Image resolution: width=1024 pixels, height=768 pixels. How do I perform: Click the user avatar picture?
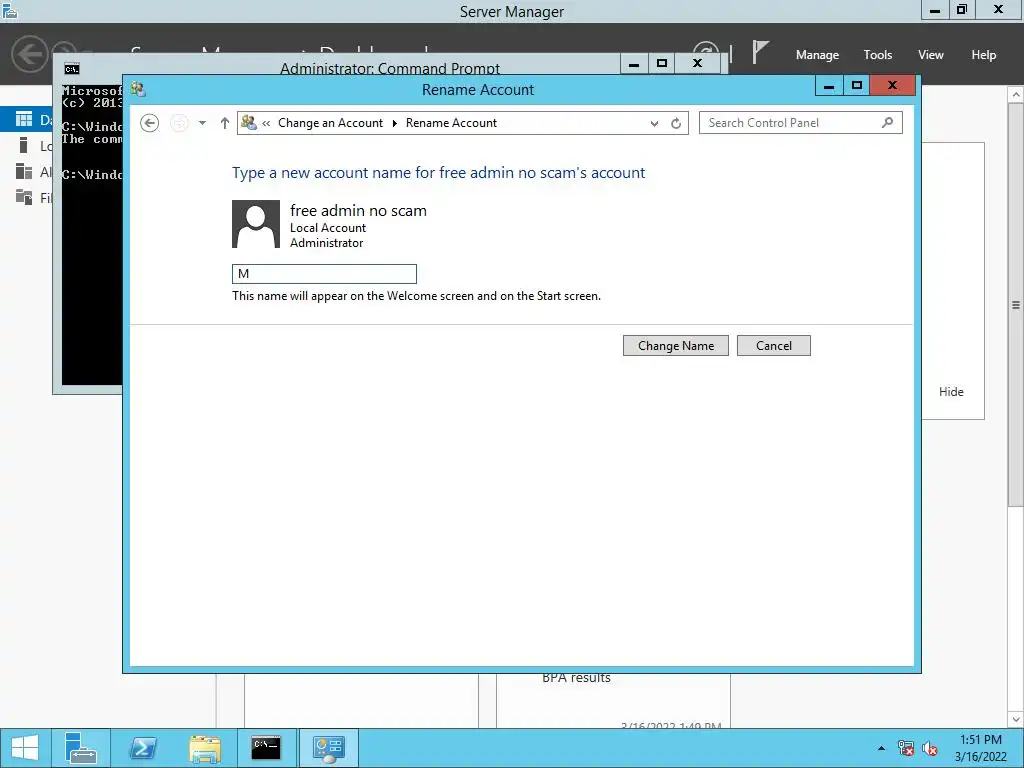tap(256, 224)
